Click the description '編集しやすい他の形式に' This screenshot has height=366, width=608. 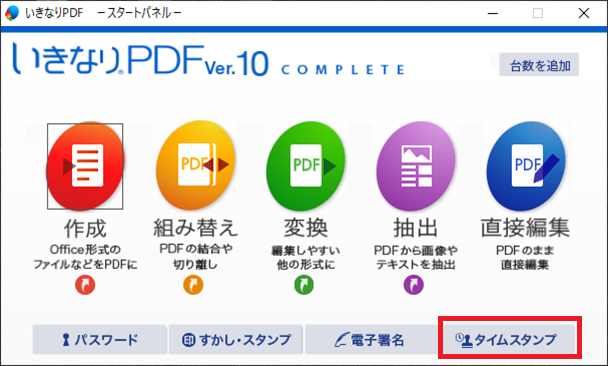click(x=306, y=257)
